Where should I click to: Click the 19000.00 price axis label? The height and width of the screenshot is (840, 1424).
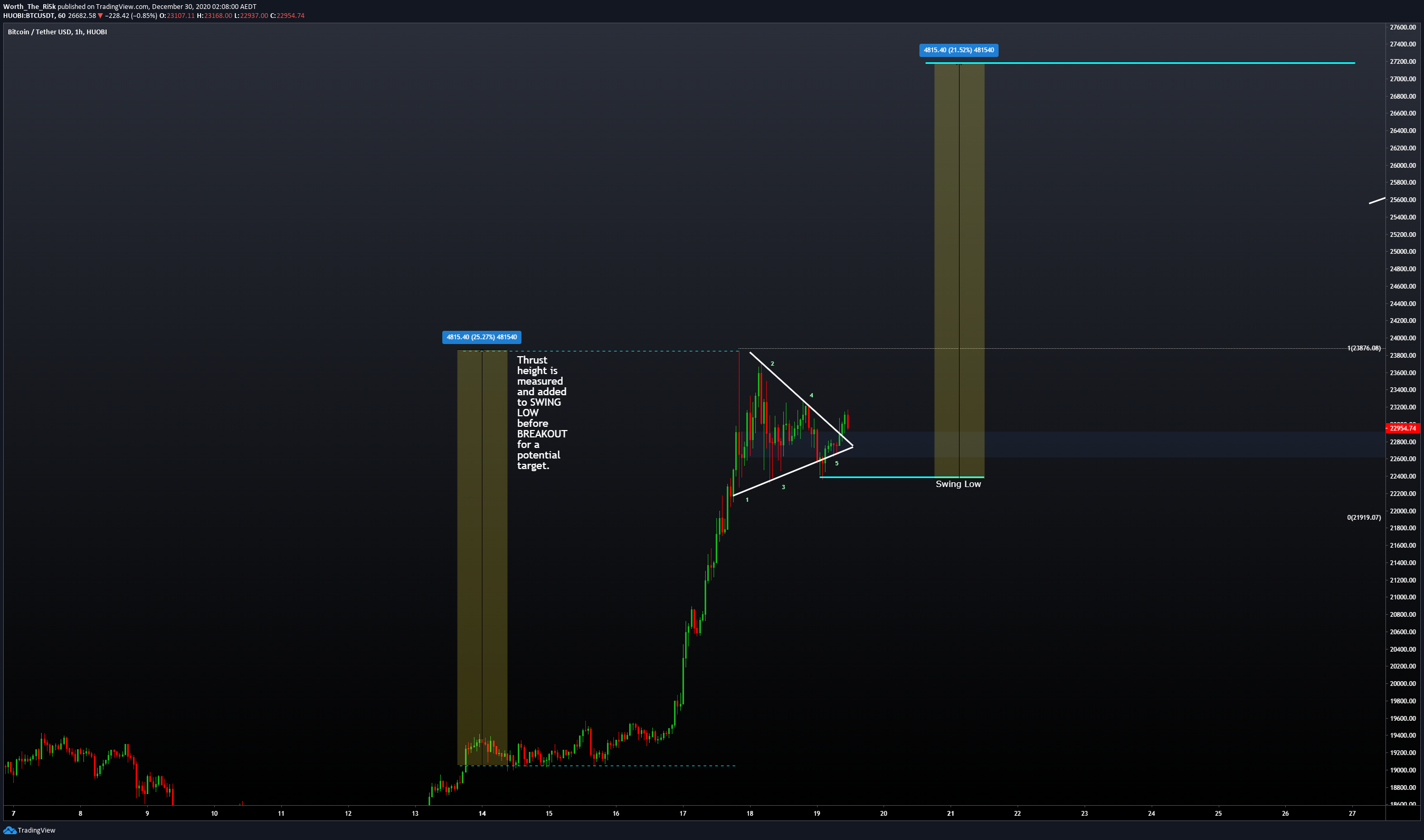click(1402, 770)
